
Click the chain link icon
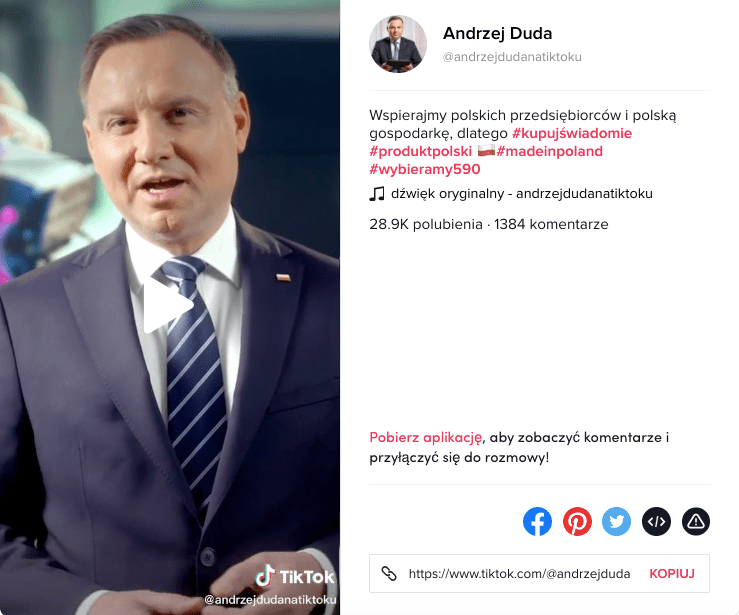pos(389,573)
